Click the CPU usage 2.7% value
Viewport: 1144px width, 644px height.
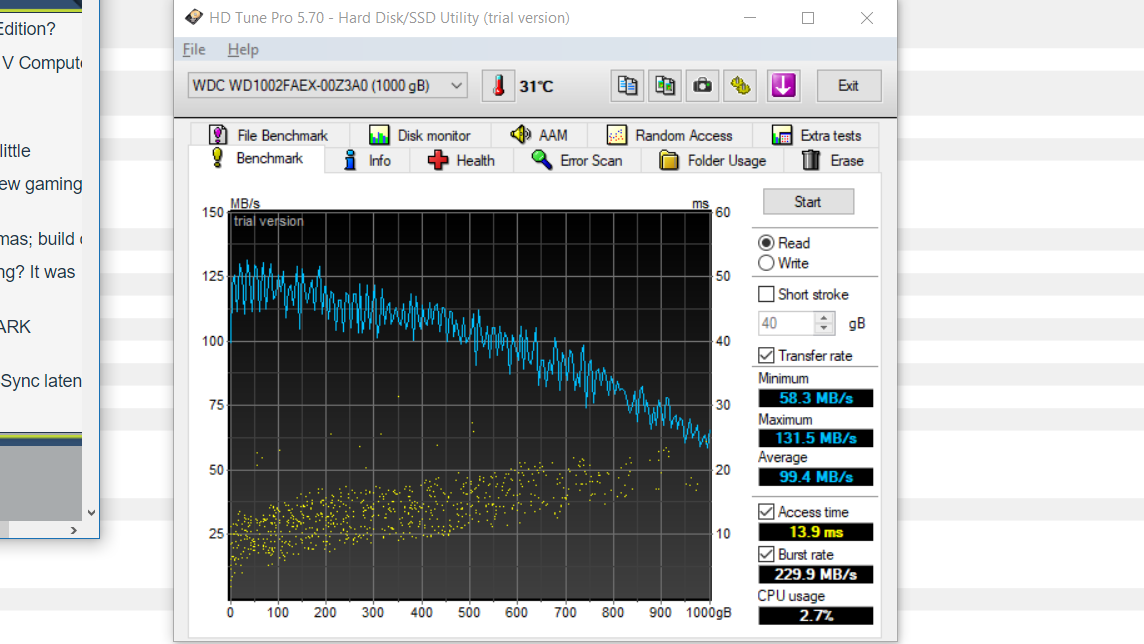click(x=816, y=616)
